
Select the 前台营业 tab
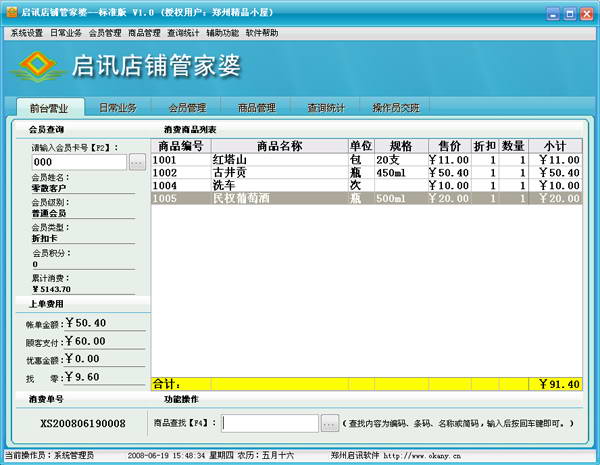click(49, 108)
